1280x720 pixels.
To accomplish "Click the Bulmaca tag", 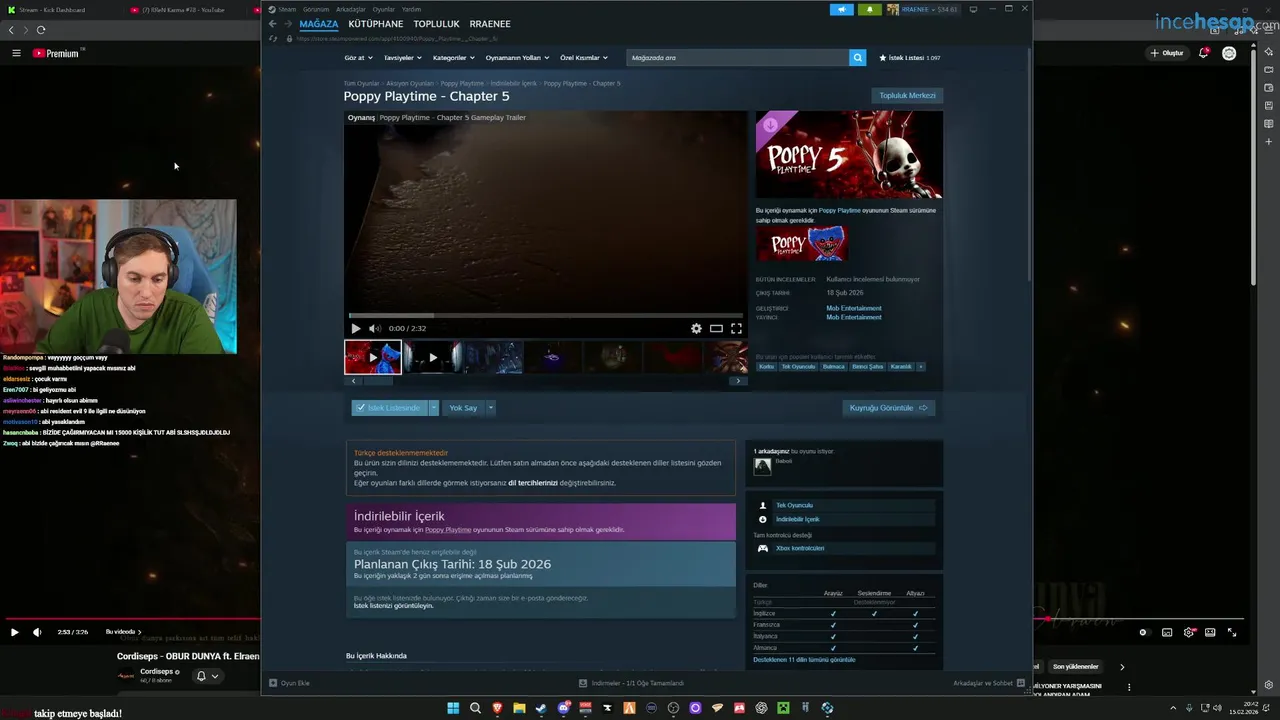I will coord(833,367).
